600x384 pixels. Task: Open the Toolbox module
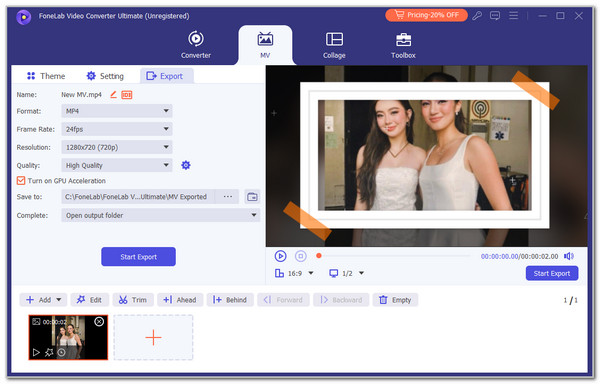(x=403, y=45)
